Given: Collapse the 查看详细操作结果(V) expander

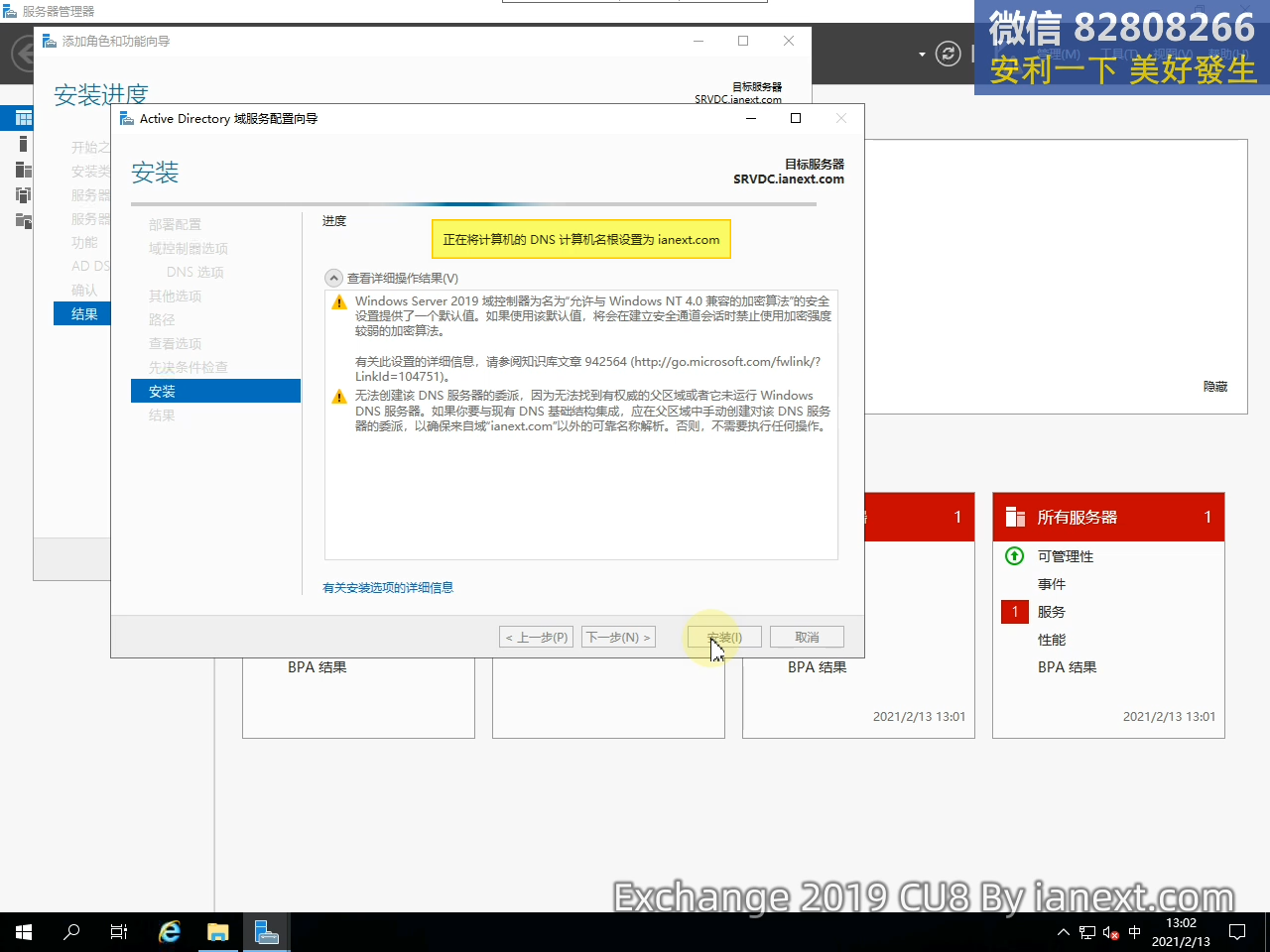Looking at the screenshot, I should coord(334,278).
